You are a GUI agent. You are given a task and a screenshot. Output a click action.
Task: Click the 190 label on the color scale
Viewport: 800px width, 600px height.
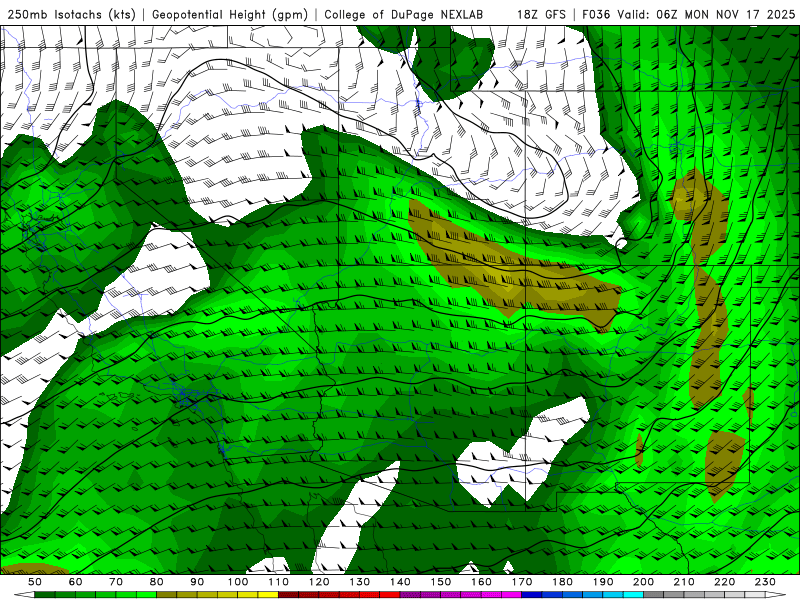click(x=603, y=582)
